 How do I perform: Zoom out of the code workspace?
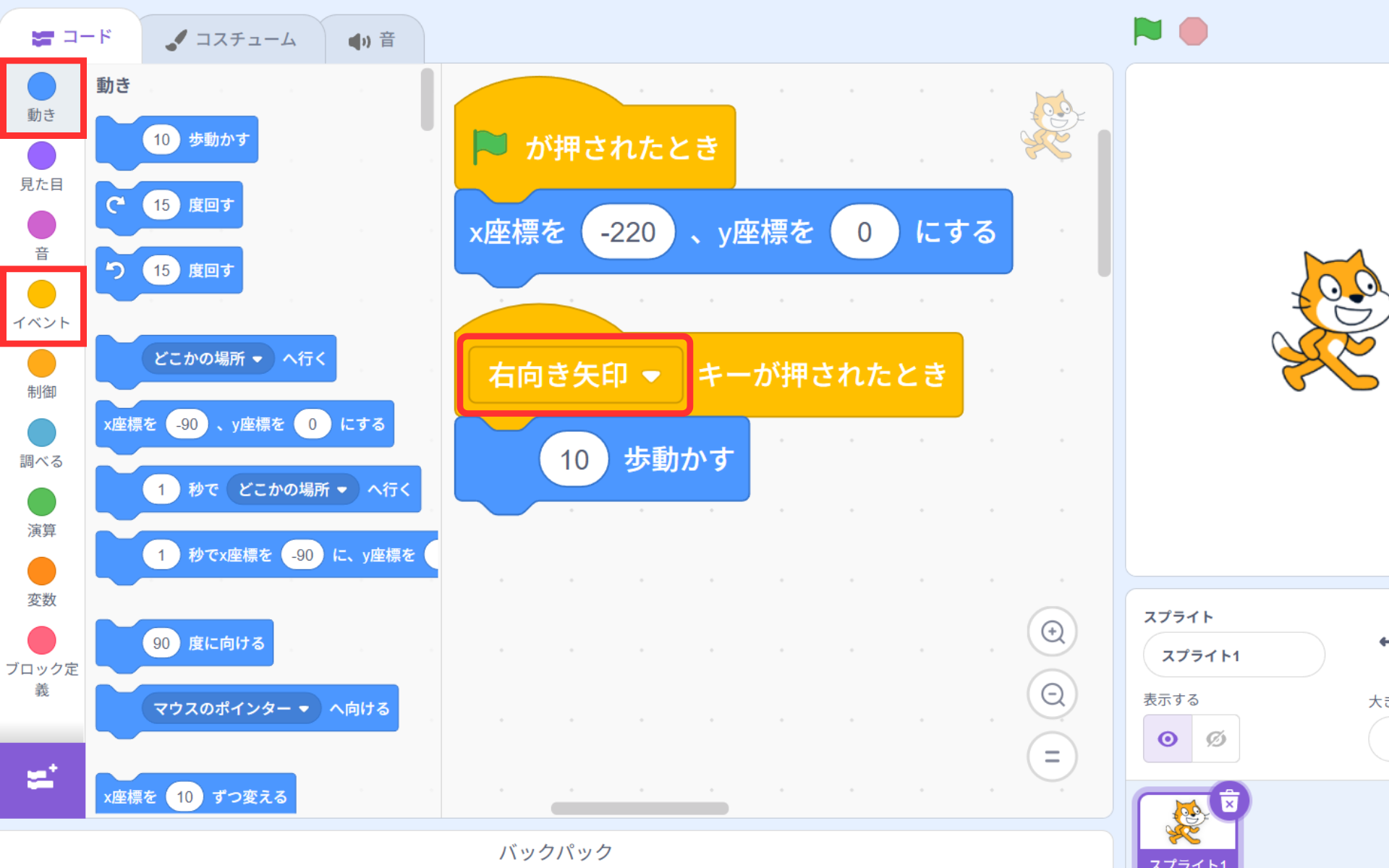(1053, 694)
